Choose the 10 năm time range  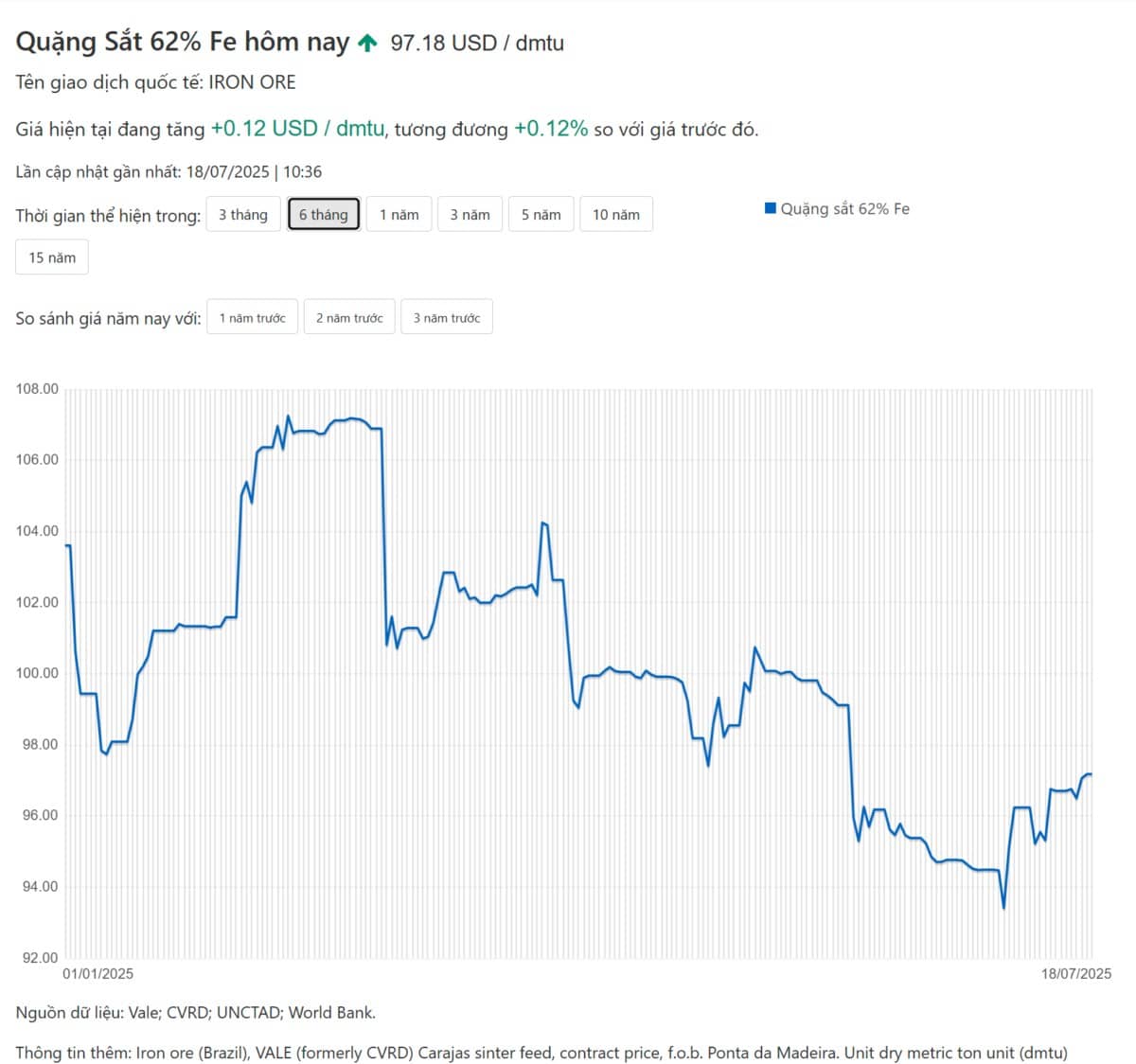point(615,215)
